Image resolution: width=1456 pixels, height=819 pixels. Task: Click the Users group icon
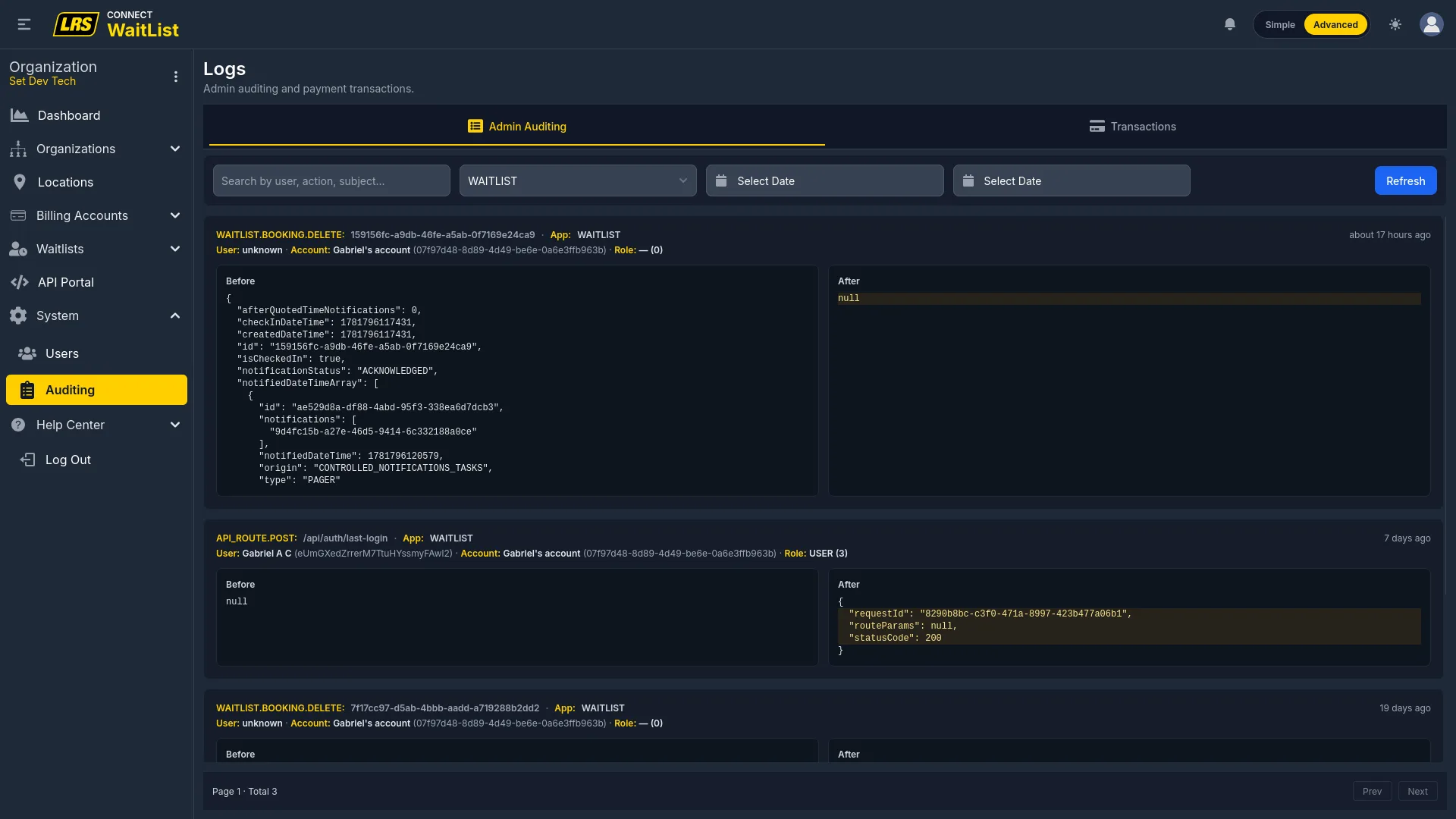(x=27, y=353)
